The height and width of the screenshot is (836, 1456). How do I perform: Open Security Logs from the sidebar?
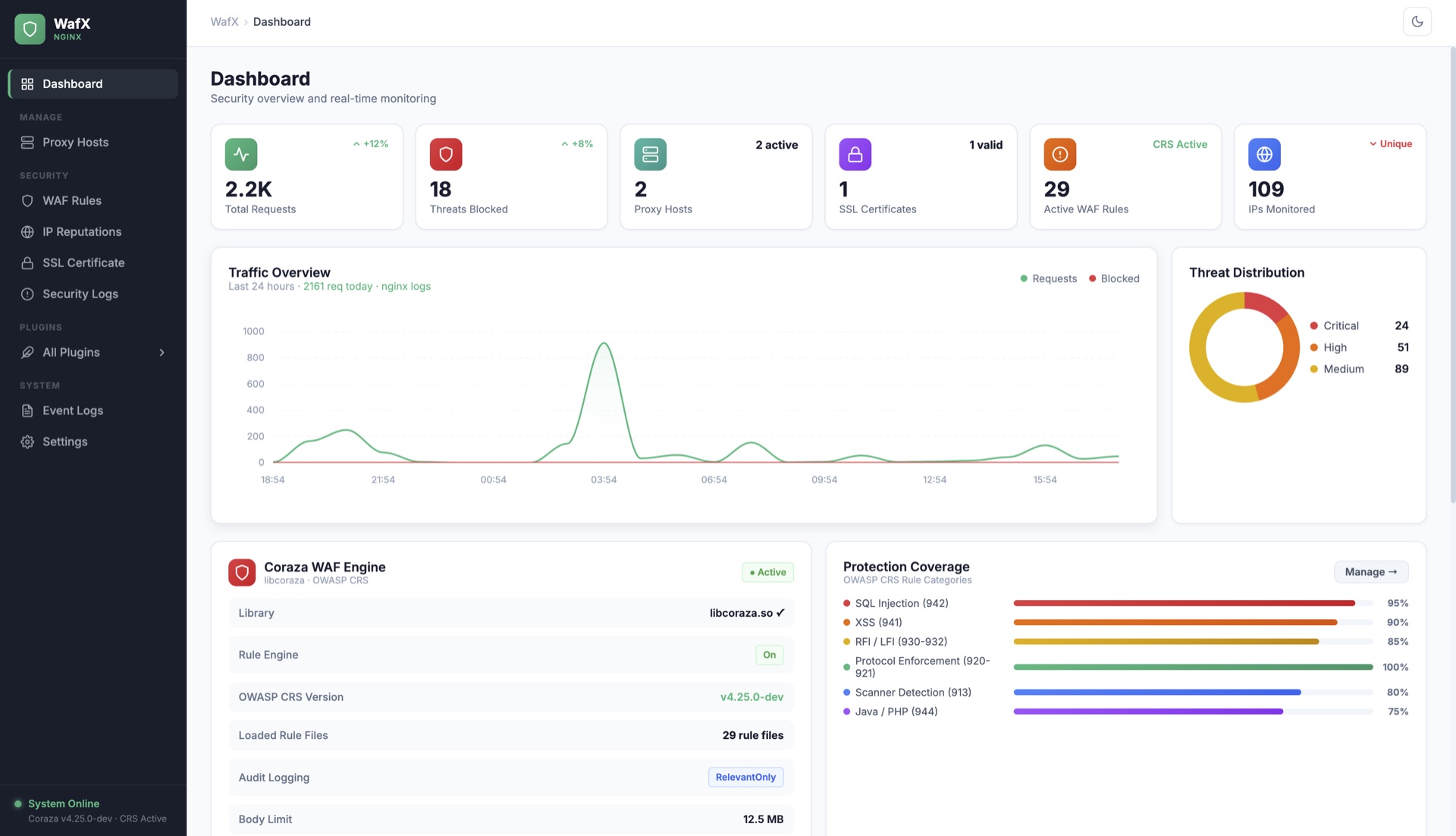pyautogui.click(x=80, y=294)
